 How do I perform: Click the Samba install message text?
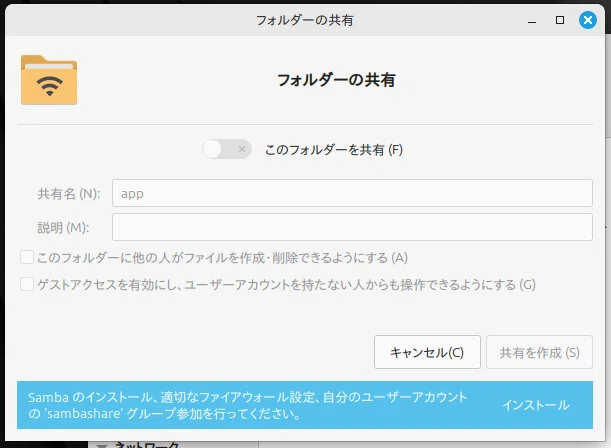247,405
